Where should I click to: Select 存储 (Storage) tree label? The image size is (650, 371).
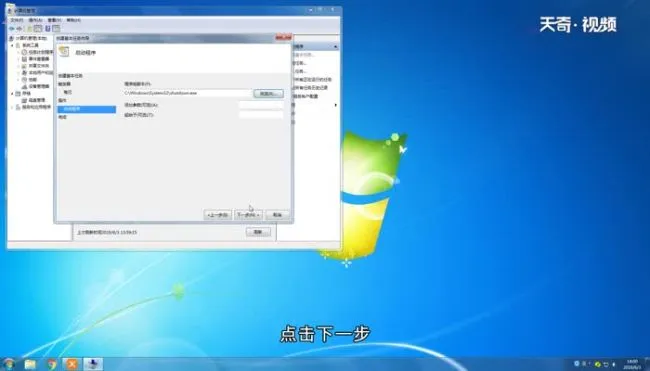coord(27,93)
